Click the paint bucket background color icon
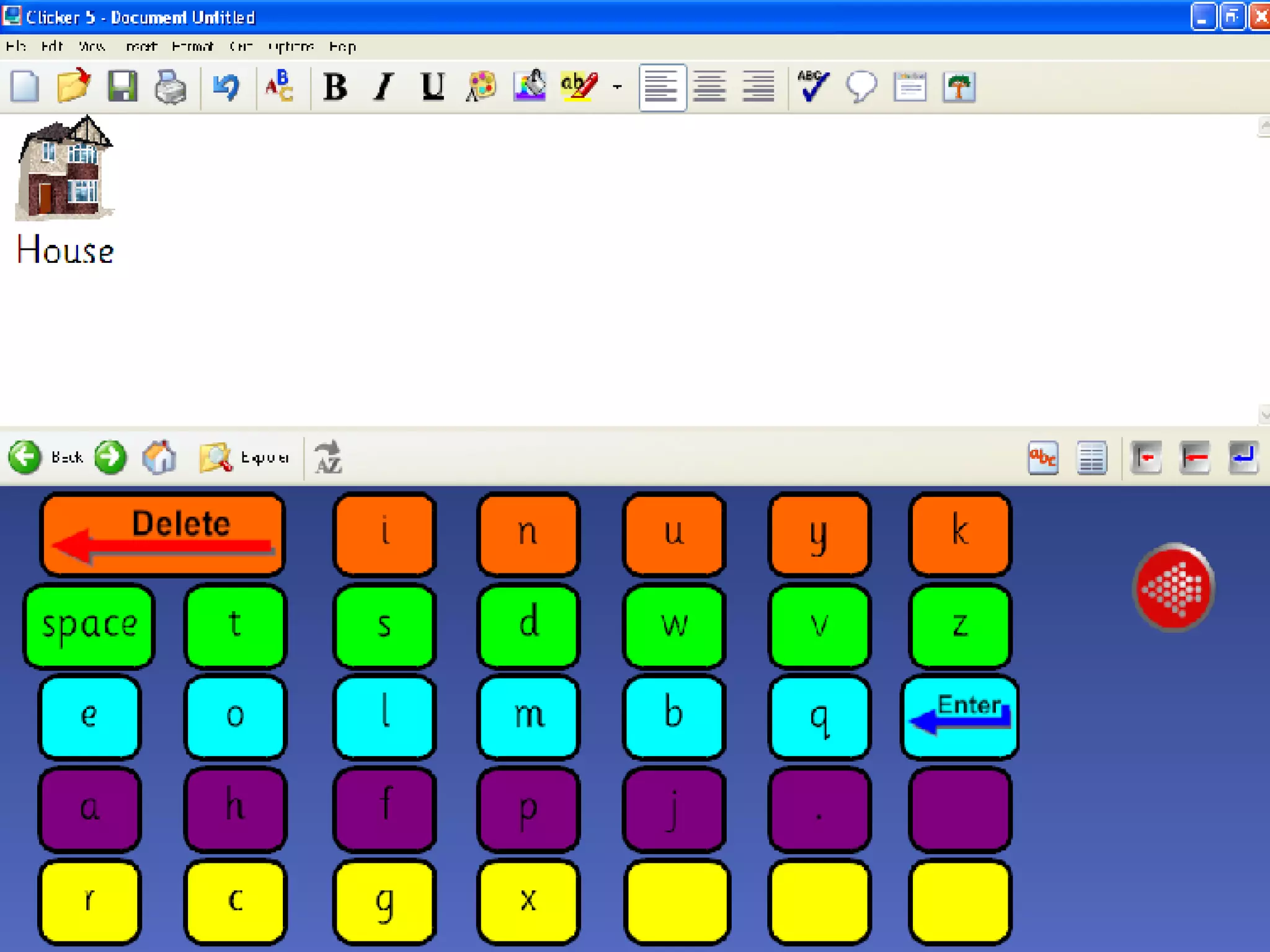The width and height of the screenshot is (1270, 952). 530,86
